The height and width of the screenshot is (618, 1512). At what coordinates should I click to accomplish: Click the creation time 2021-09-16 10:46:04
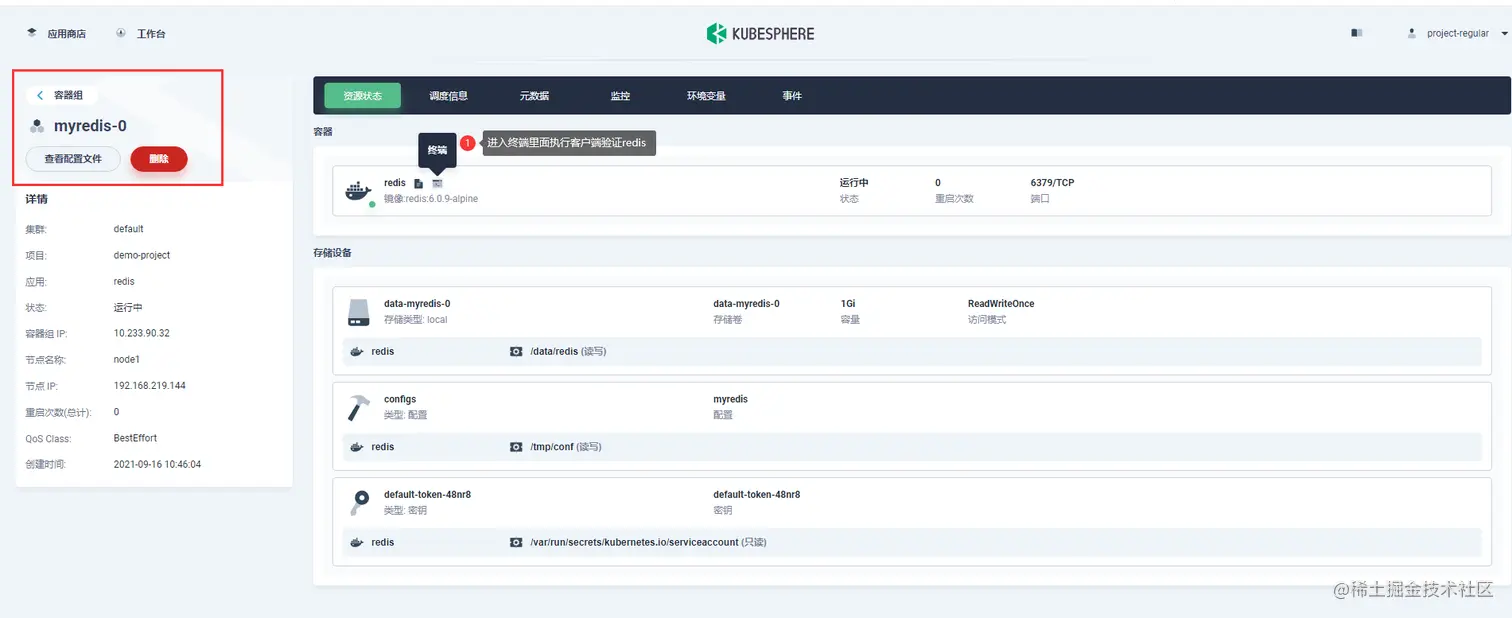click(158, 464)
